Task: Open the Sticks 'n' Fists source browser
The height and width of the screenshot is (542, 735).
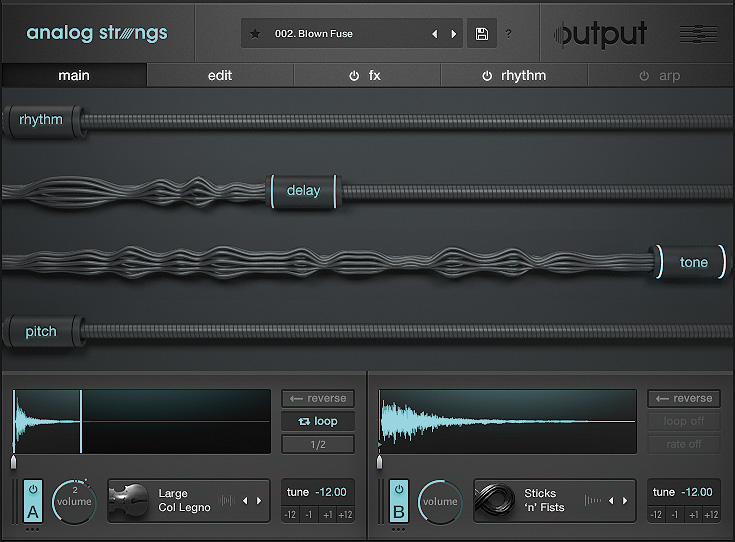Action: [x=555, y=501]
